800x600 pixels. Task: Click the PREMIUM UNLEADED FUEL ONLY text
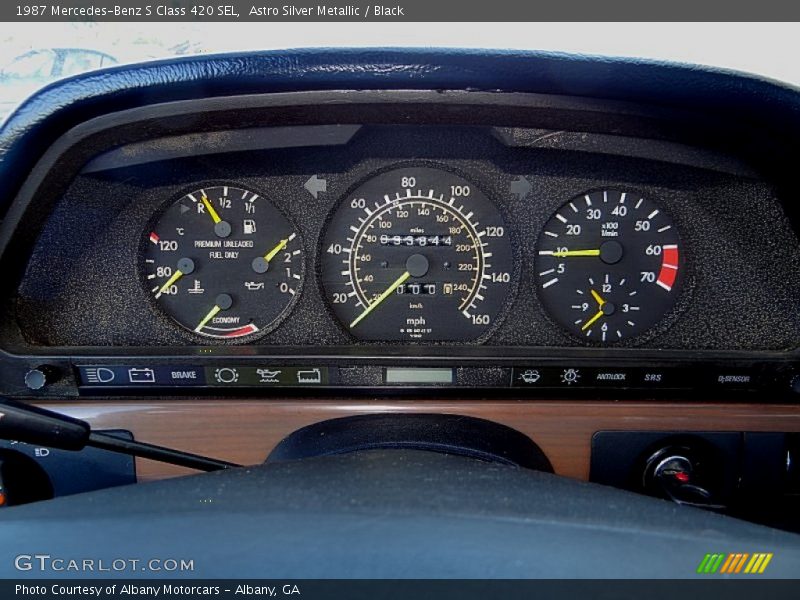(x=223, y=249)
